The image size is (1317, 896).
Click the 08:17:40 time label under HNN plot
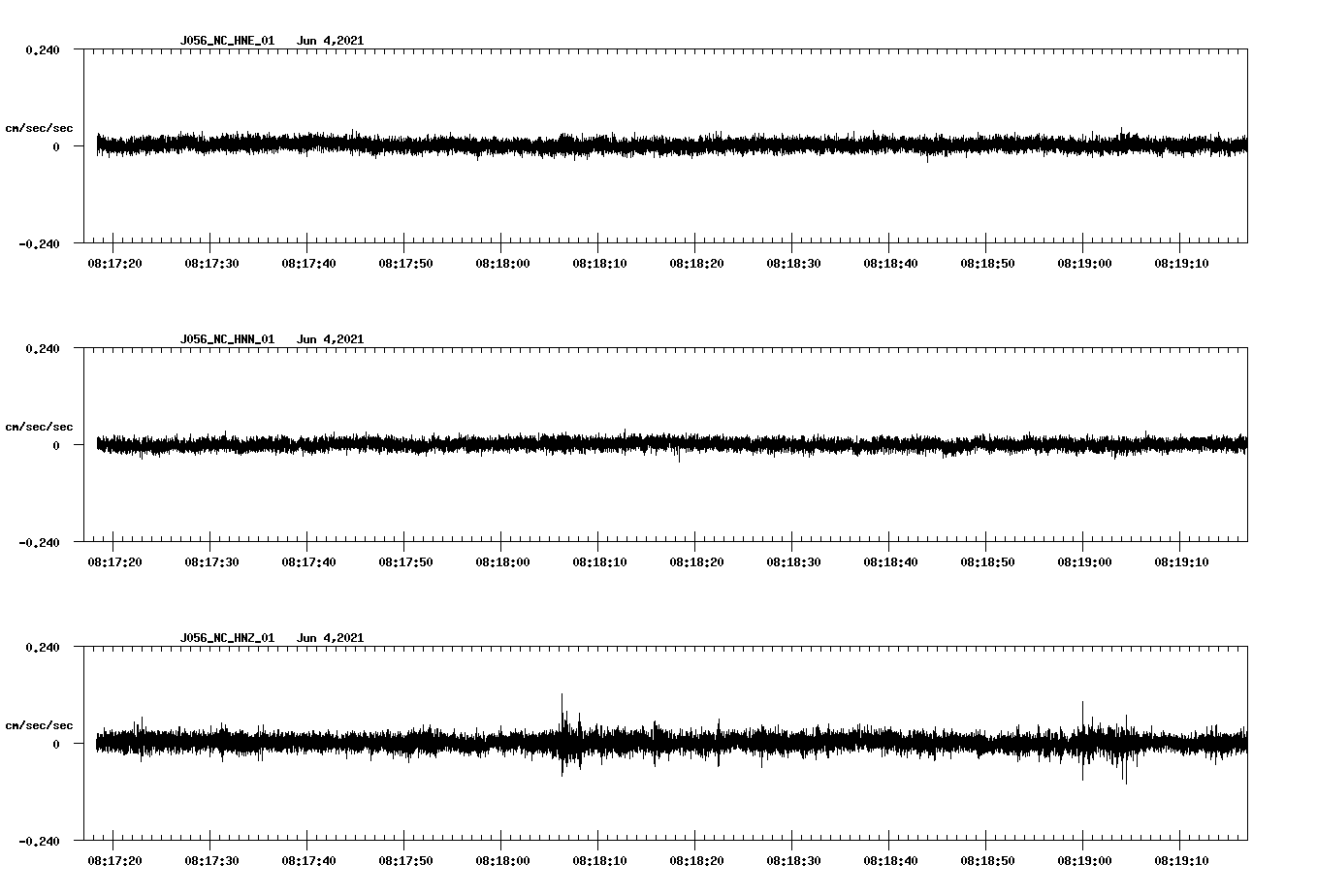pyautogui.click(x=308, y=562)
